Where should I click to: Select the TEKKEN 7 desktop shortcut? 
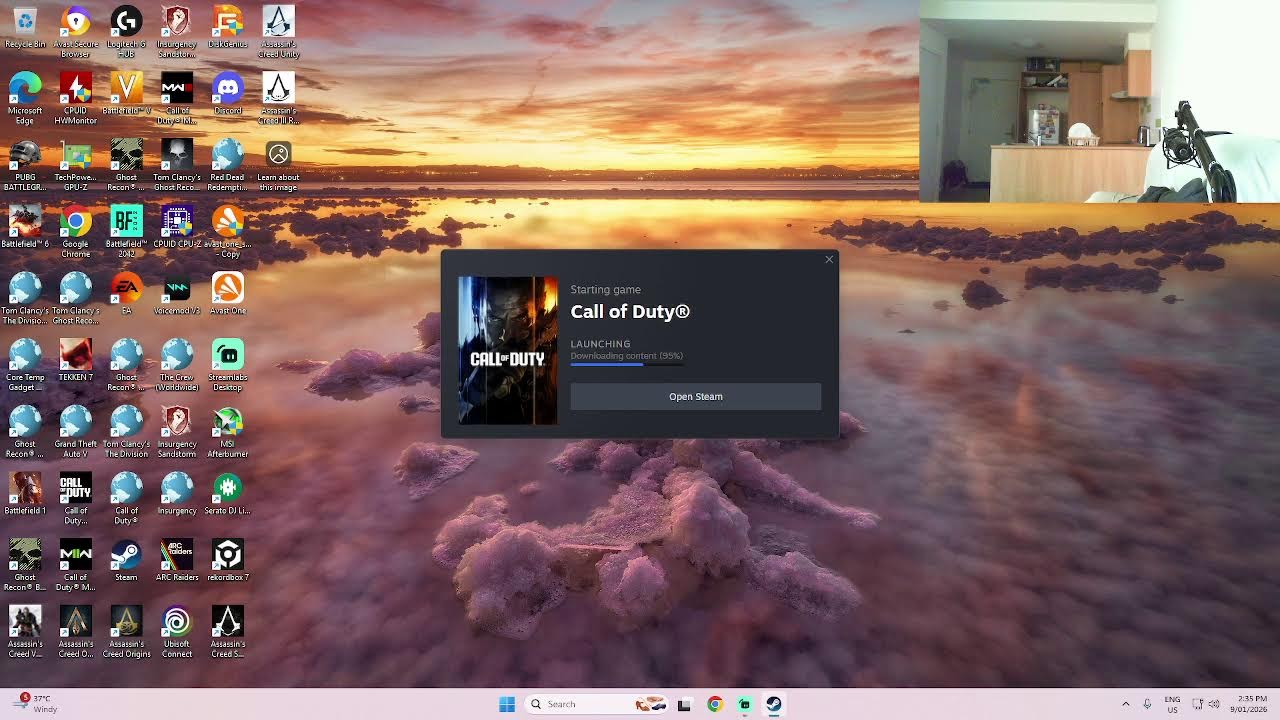pos(76,361)
